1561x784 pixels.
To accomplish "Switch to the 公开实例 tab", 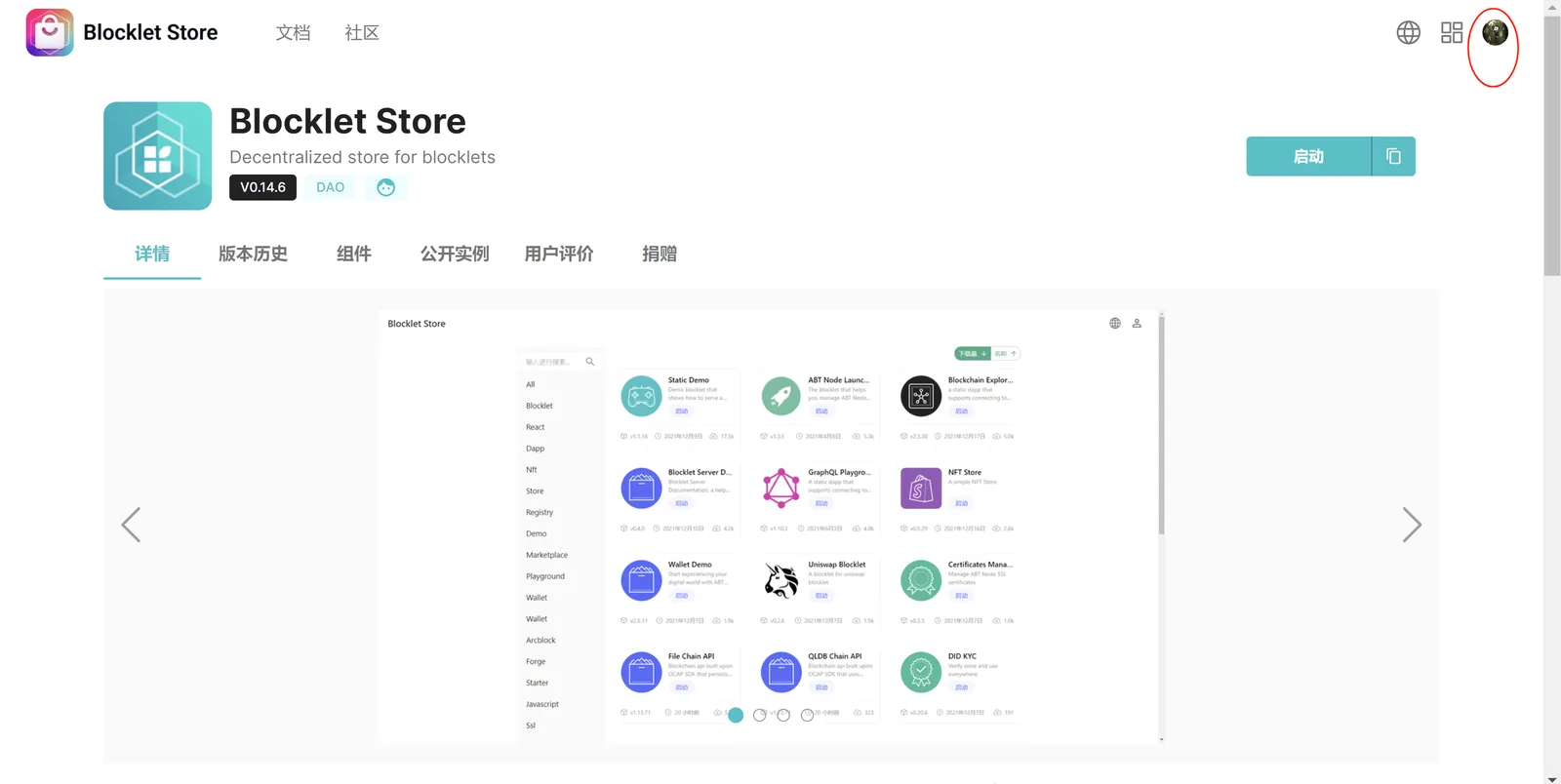I will tap(455, 254).
